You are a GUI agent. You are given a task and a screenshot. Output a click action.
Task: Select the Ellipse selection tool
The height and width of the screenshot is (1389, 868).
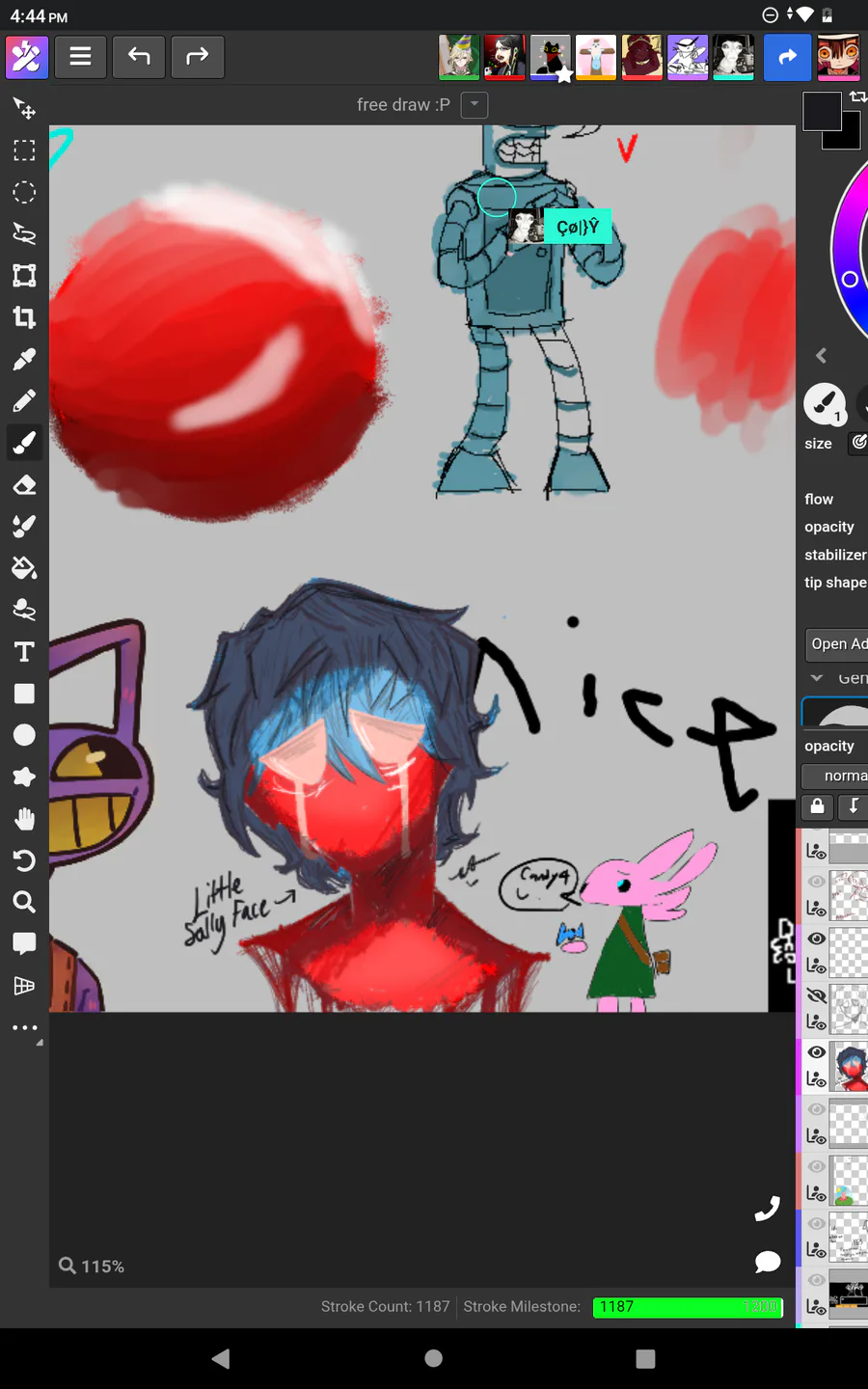[24, 192]
